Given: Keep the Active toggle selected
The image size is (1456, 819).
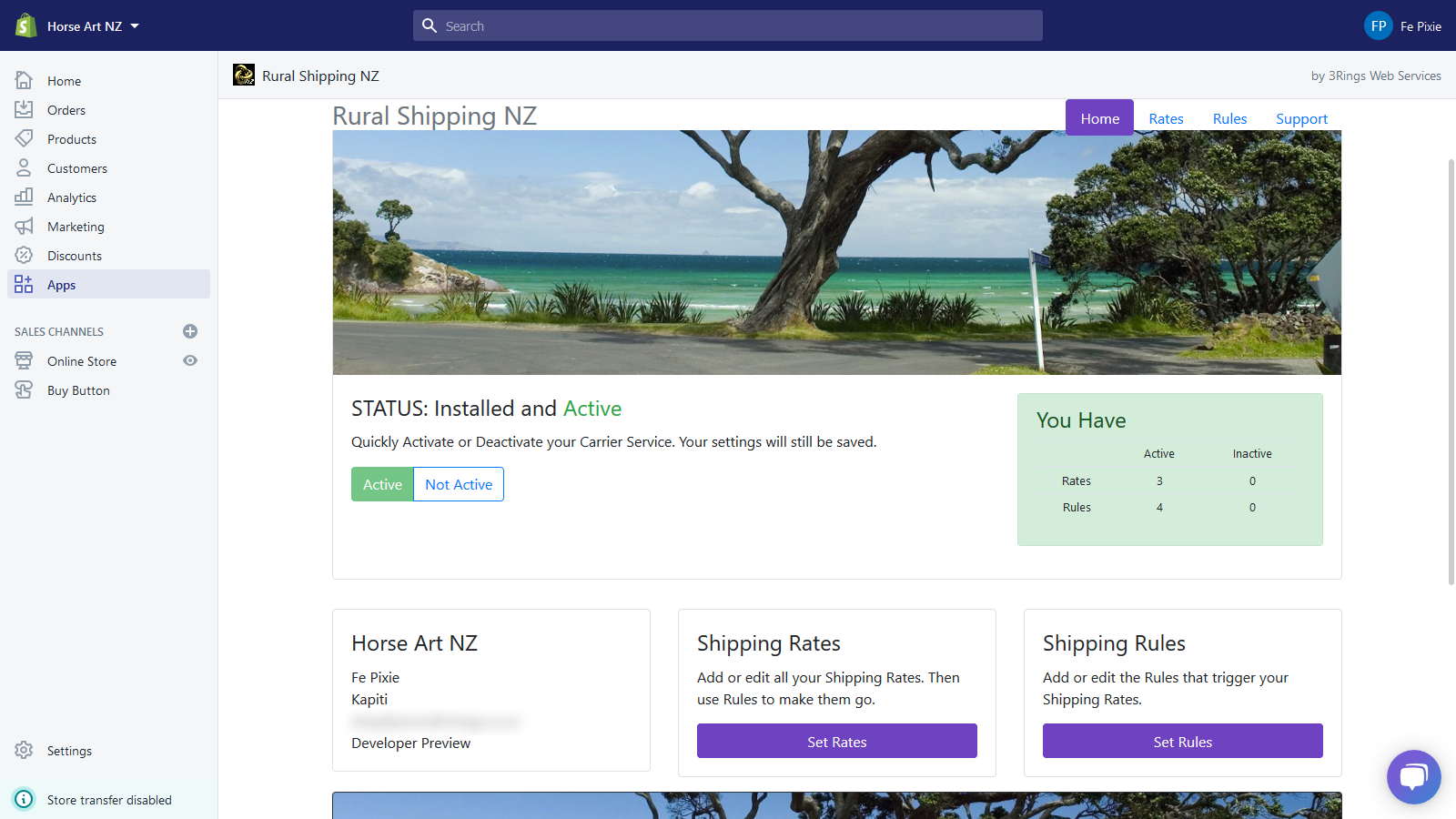Looking at the screenshot, I should click(x=381, y=484).
